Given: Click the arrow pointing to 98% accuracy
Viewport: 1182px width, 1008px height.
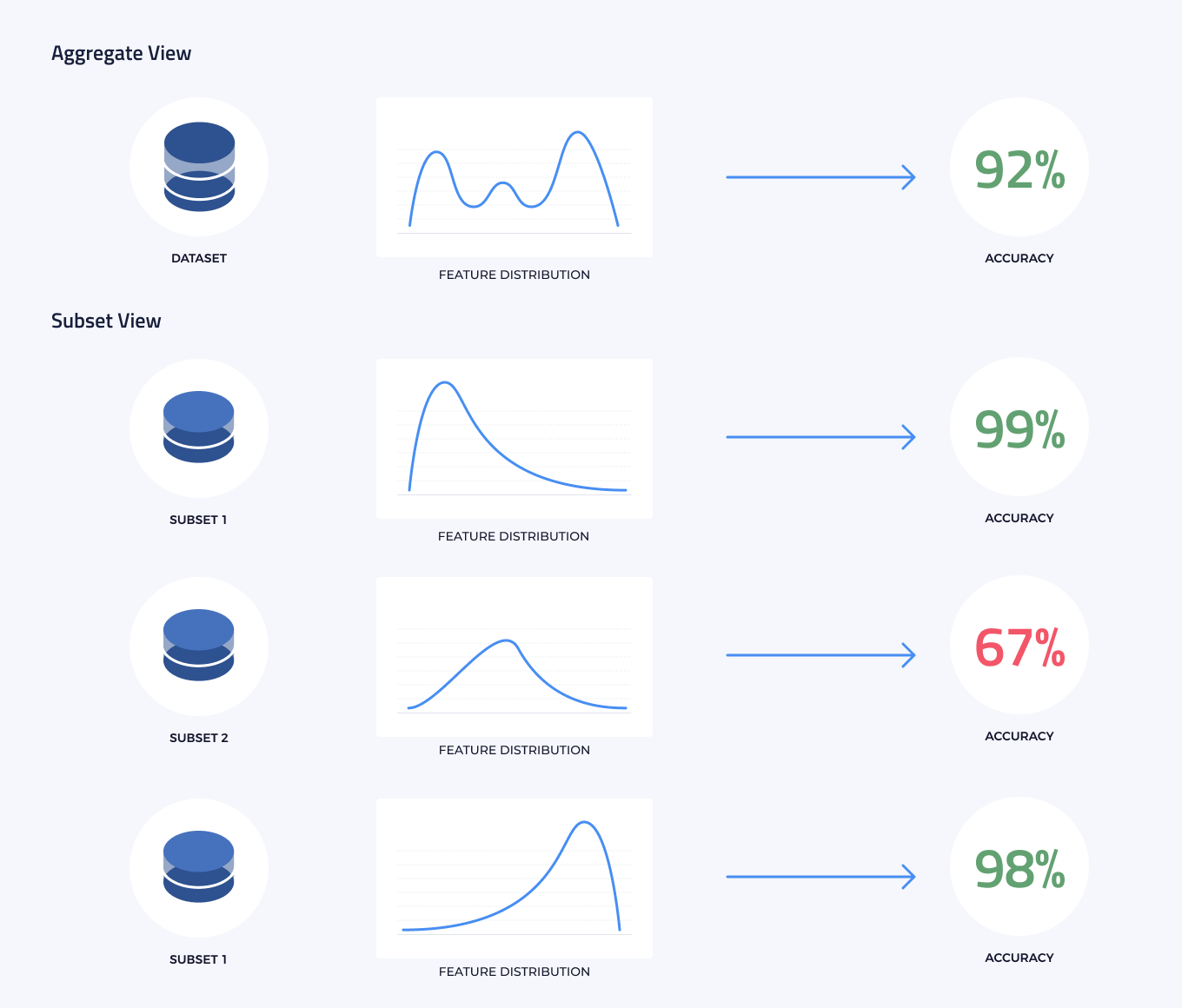Looking at the screenshot, I should coord(820,877).
